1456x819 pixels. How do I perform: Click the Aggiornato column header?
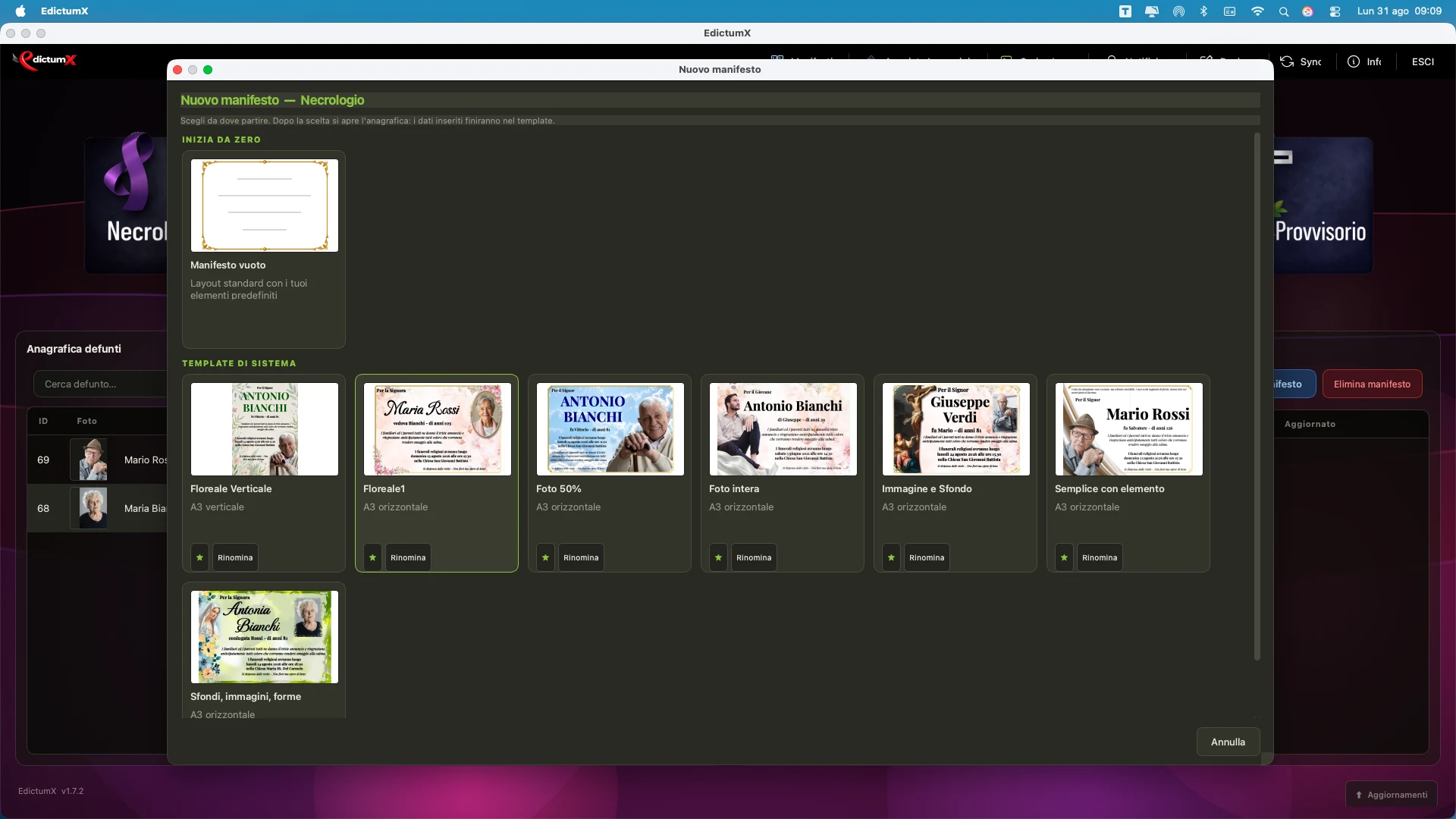click(x=1310, y=424)
